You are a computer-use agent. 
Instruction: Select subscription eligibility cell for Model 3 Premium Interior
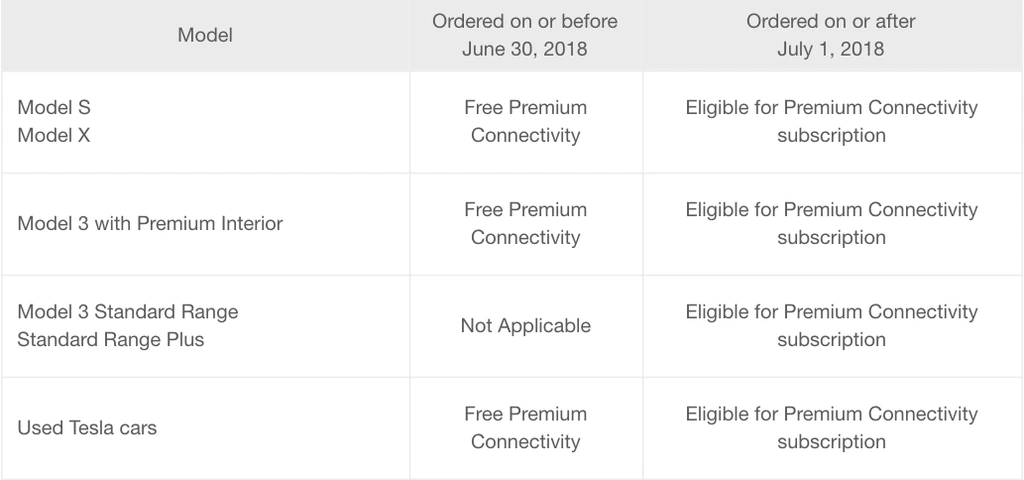click(x=831, y=224)
